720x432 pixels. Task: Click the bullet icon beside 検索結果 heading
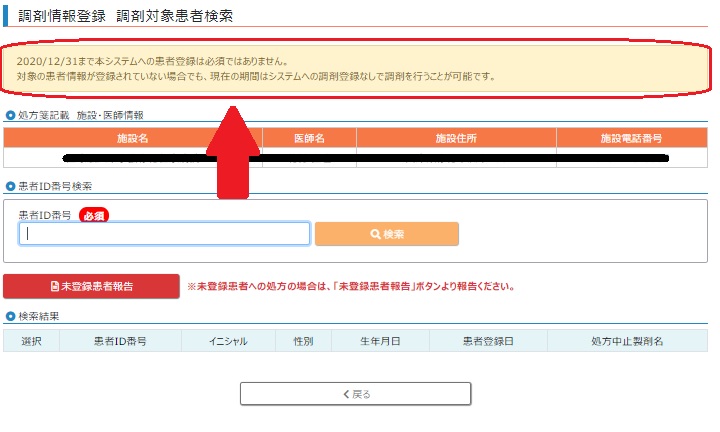(10, 316)
